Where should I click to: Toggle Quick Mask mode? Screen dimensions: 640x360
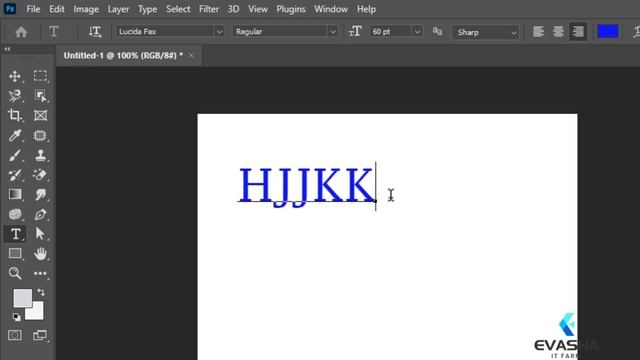pos(15,335)
